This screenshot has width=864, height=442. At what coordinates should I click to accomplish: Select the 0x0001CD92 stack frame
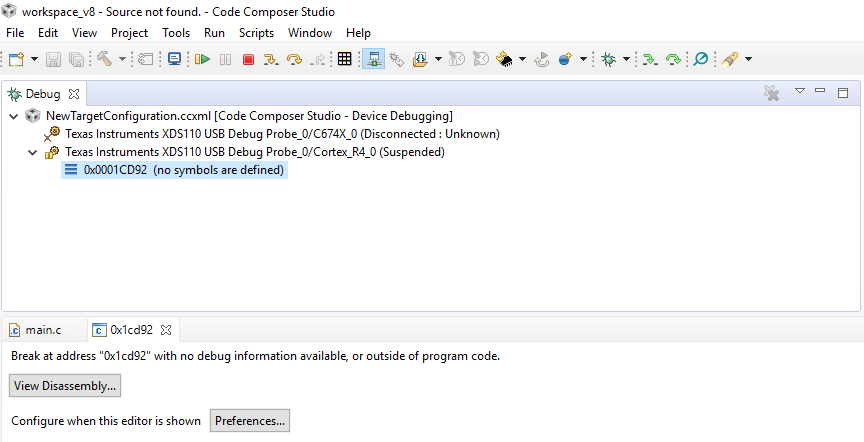click(174, 170)
